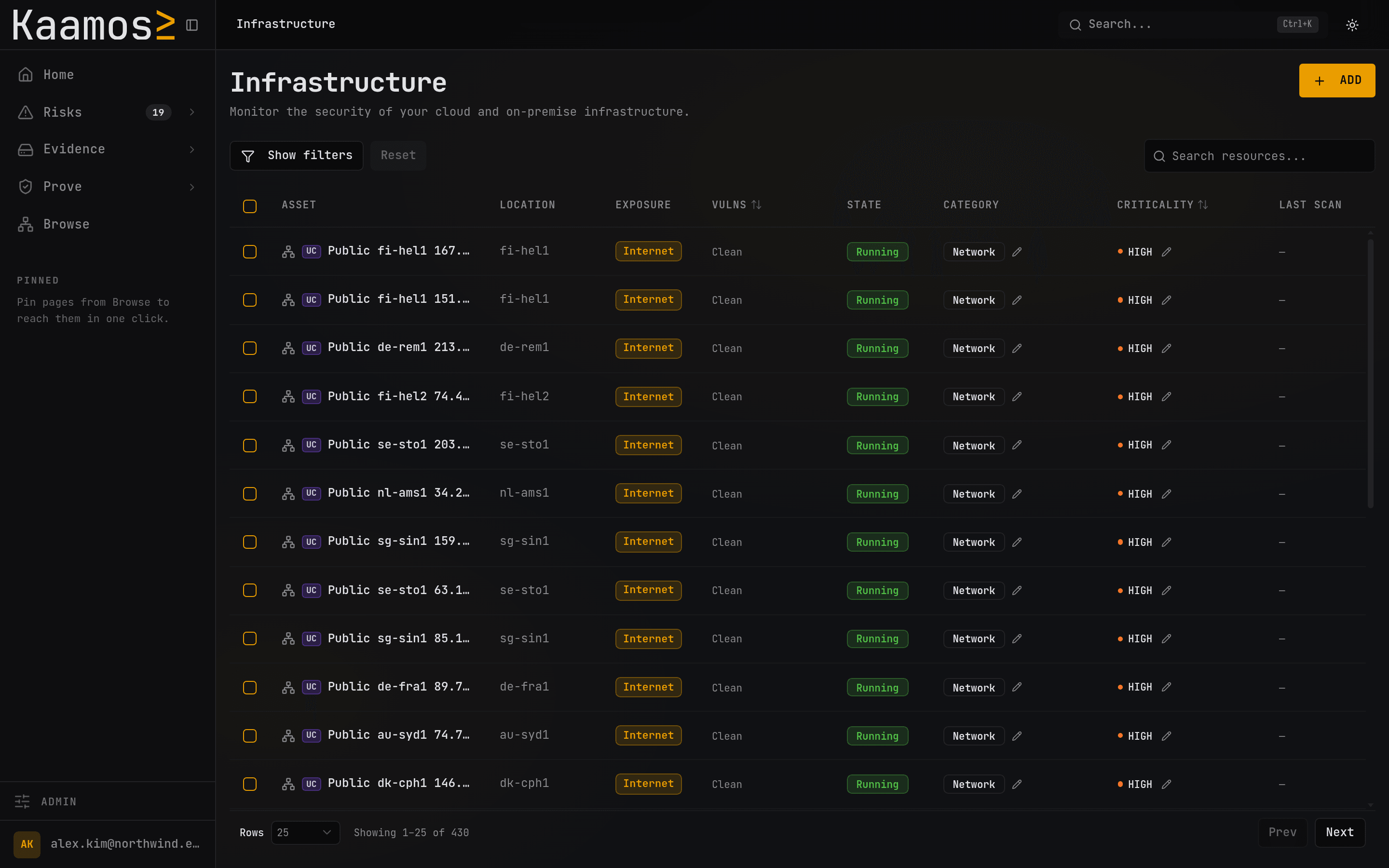Sort table by Criticality column arrows

(x=1203, y=205)
